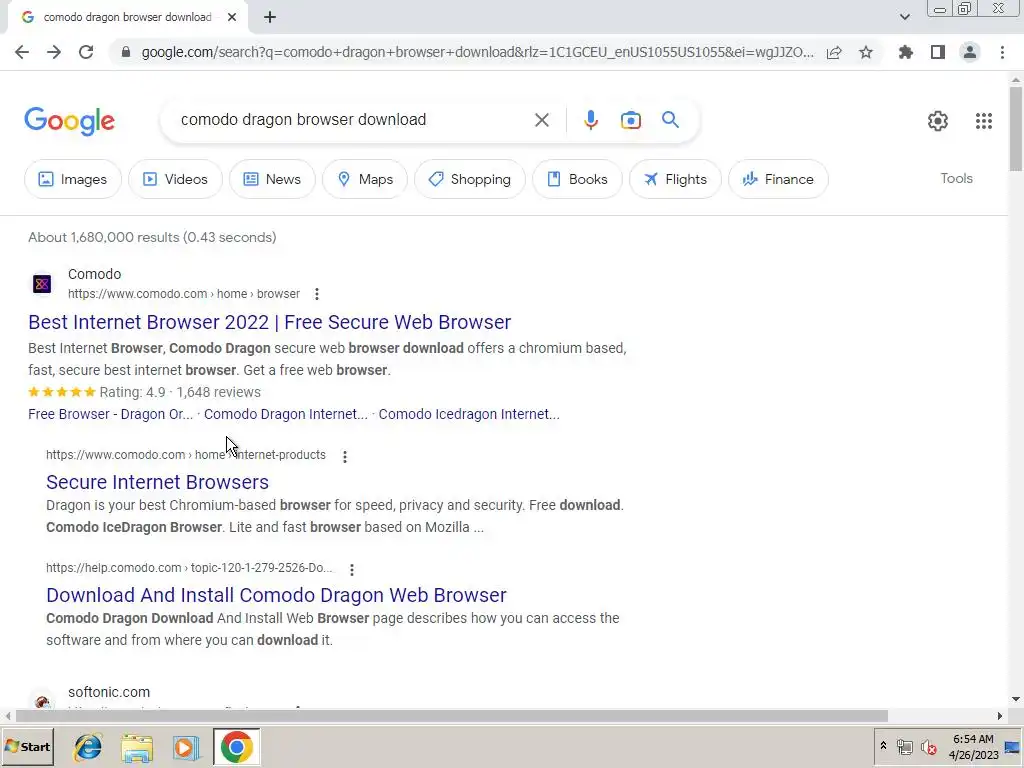Search by image with camera icon
1024x768 pixels.
630,120
